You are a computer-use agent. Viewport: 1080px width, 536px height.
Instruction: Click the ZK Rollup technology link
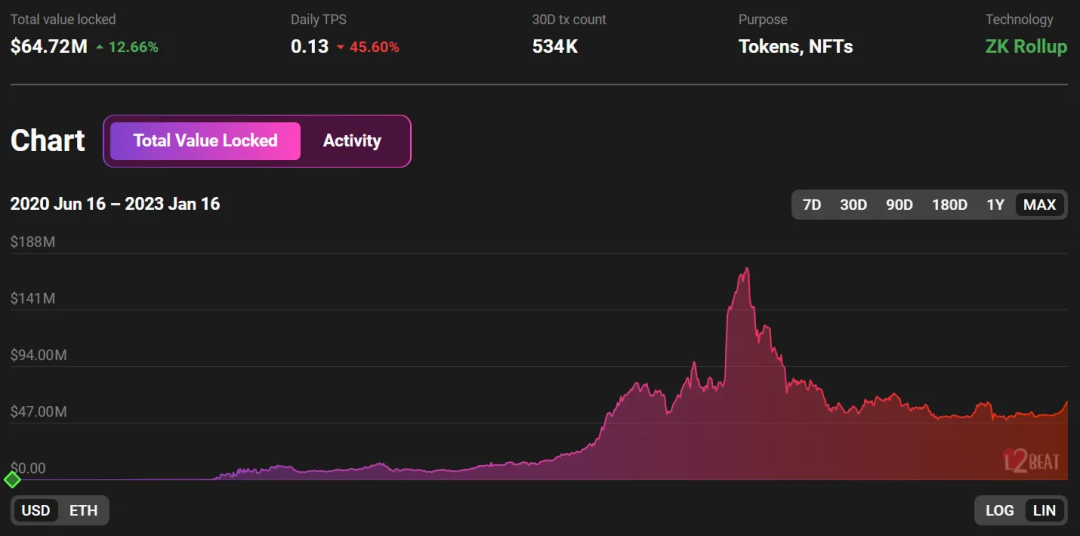[1026, 47]
